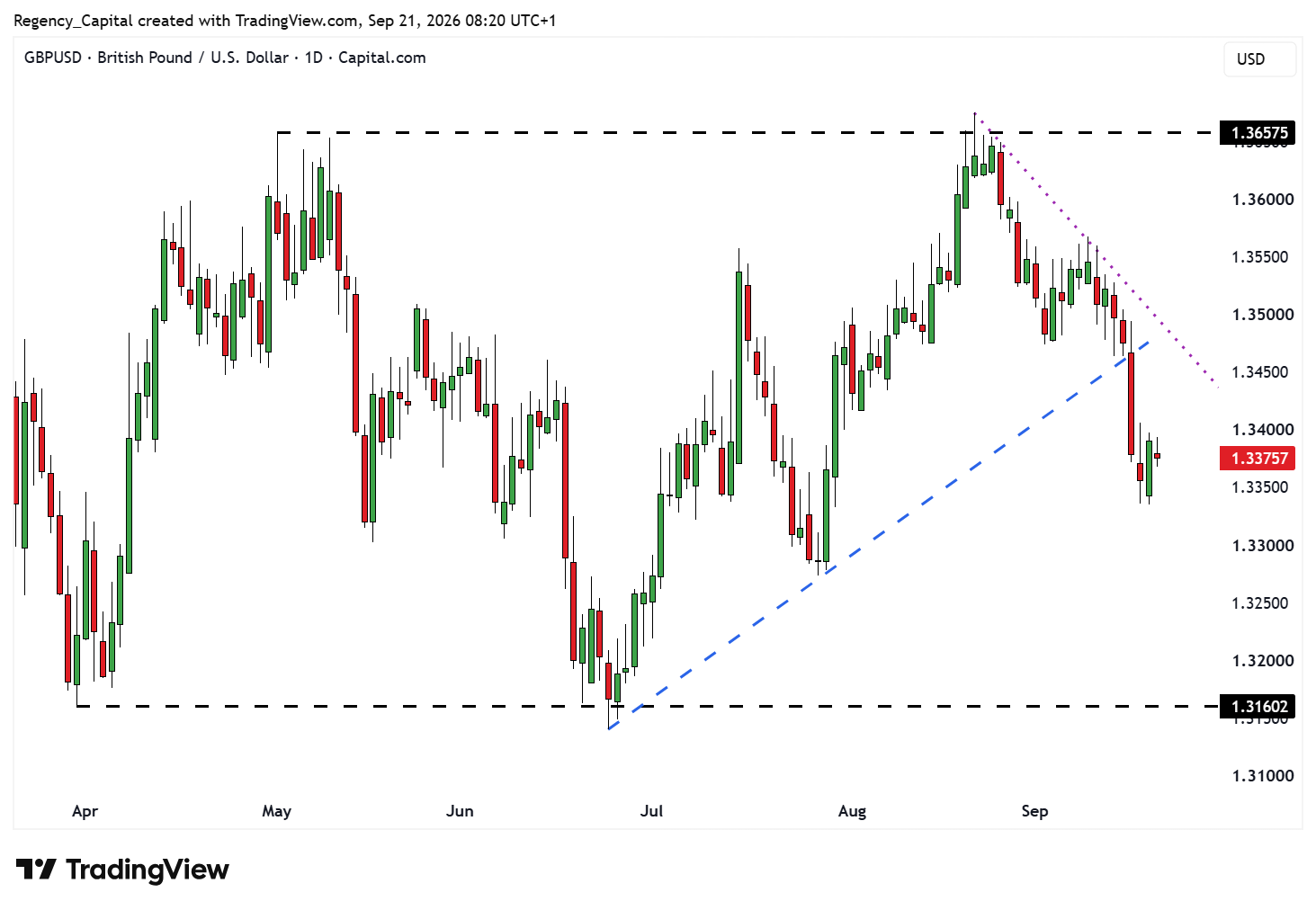Click the 1.33500 price axis label
1316x910 pixels.
[1259, 487]
